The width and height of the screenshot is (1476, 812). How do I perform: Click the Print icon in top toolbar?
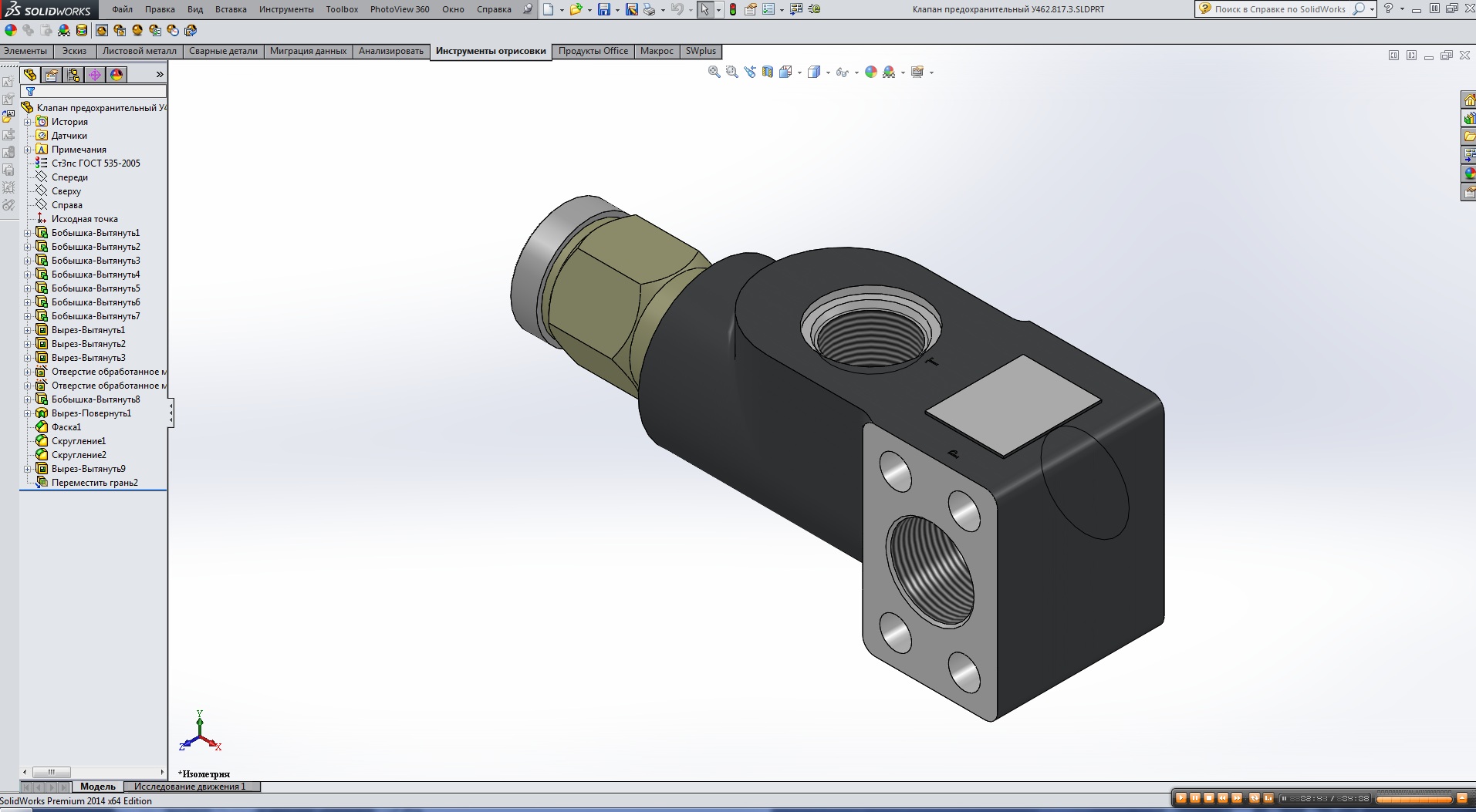click(x=649, y=9)
